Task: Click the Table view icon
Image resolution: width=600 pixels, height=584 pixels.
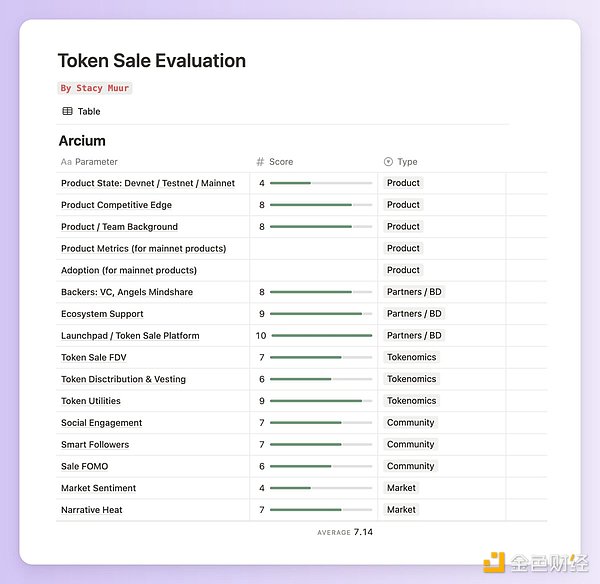Action: point(67,112)
